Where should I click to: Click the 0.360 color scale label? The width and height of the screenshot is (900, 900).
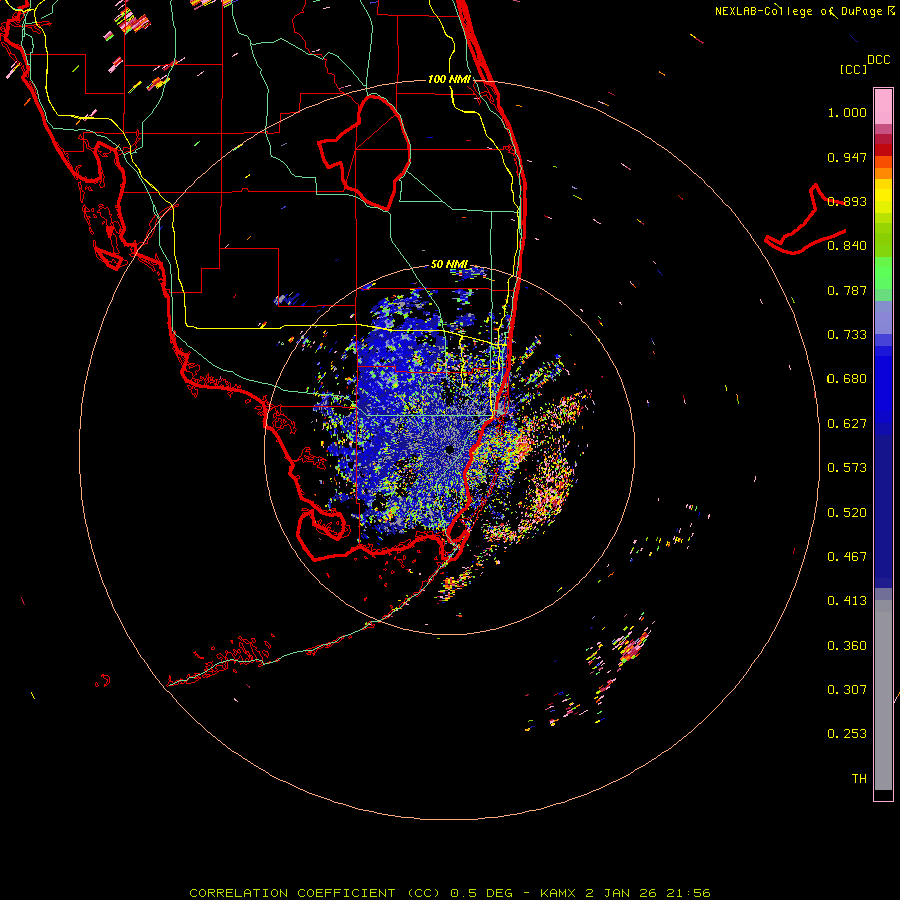pos(847,646)
